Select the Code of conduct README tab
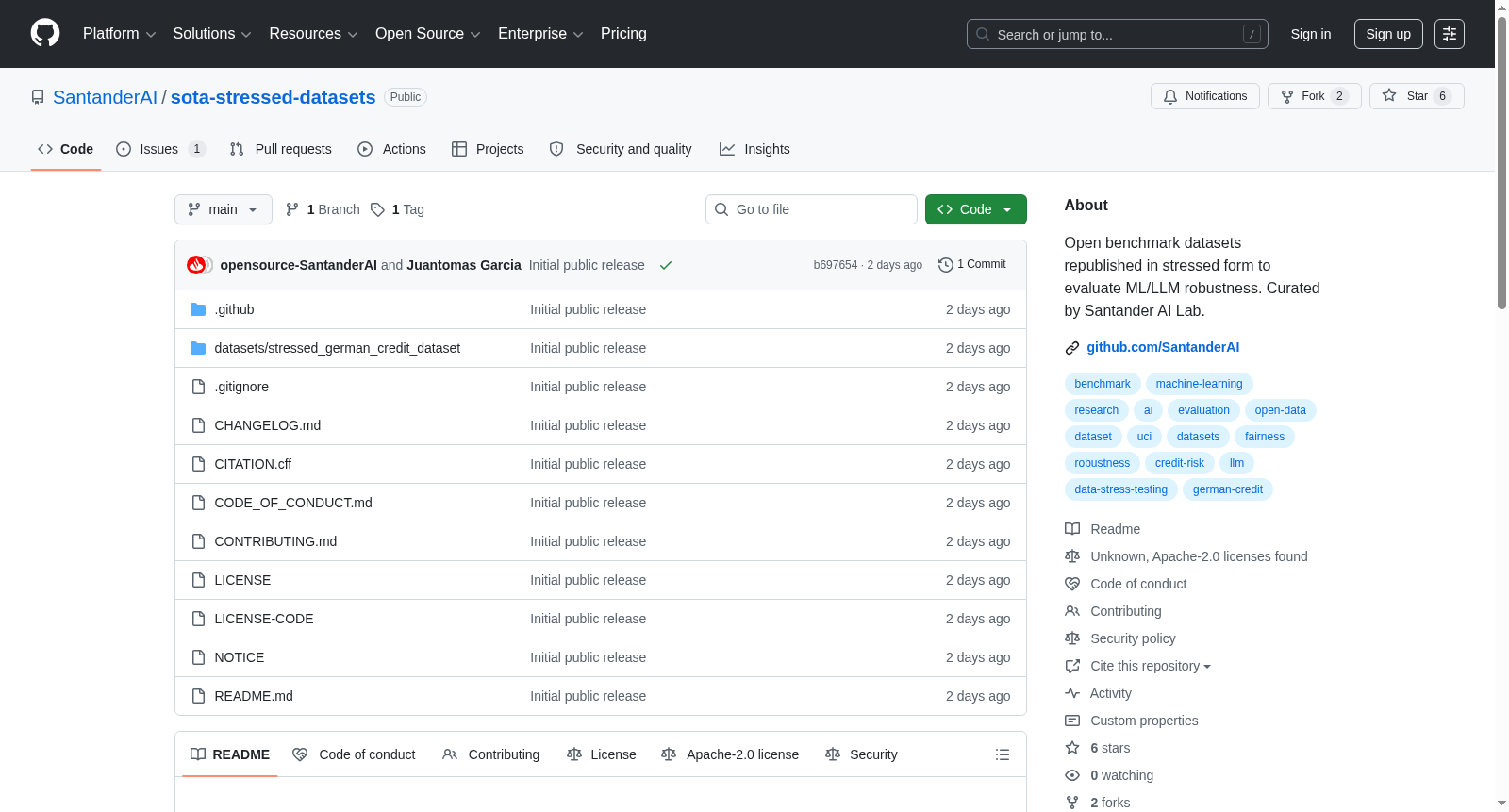 [354, 754]
